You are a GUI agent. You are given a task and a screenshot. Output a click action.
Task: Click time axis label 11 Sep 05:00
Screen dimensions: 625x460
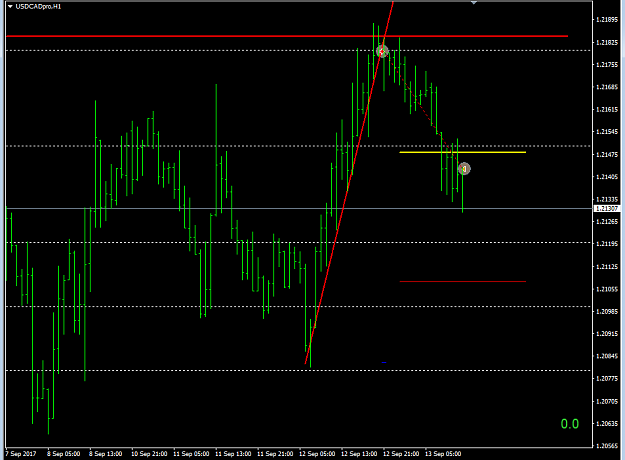(x=191, y=454)
